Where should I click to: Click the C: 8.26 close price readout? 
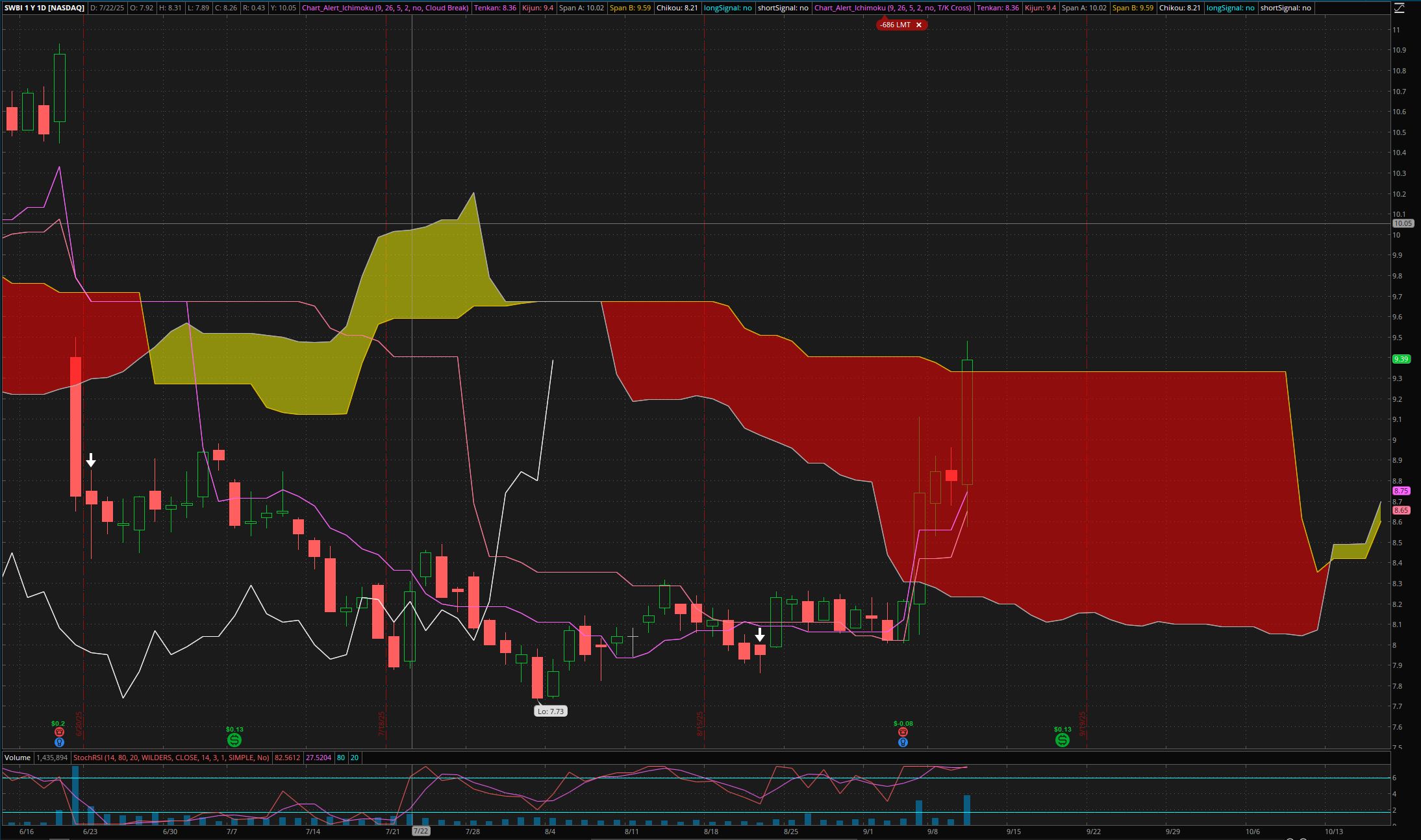(x=225, y=8)
